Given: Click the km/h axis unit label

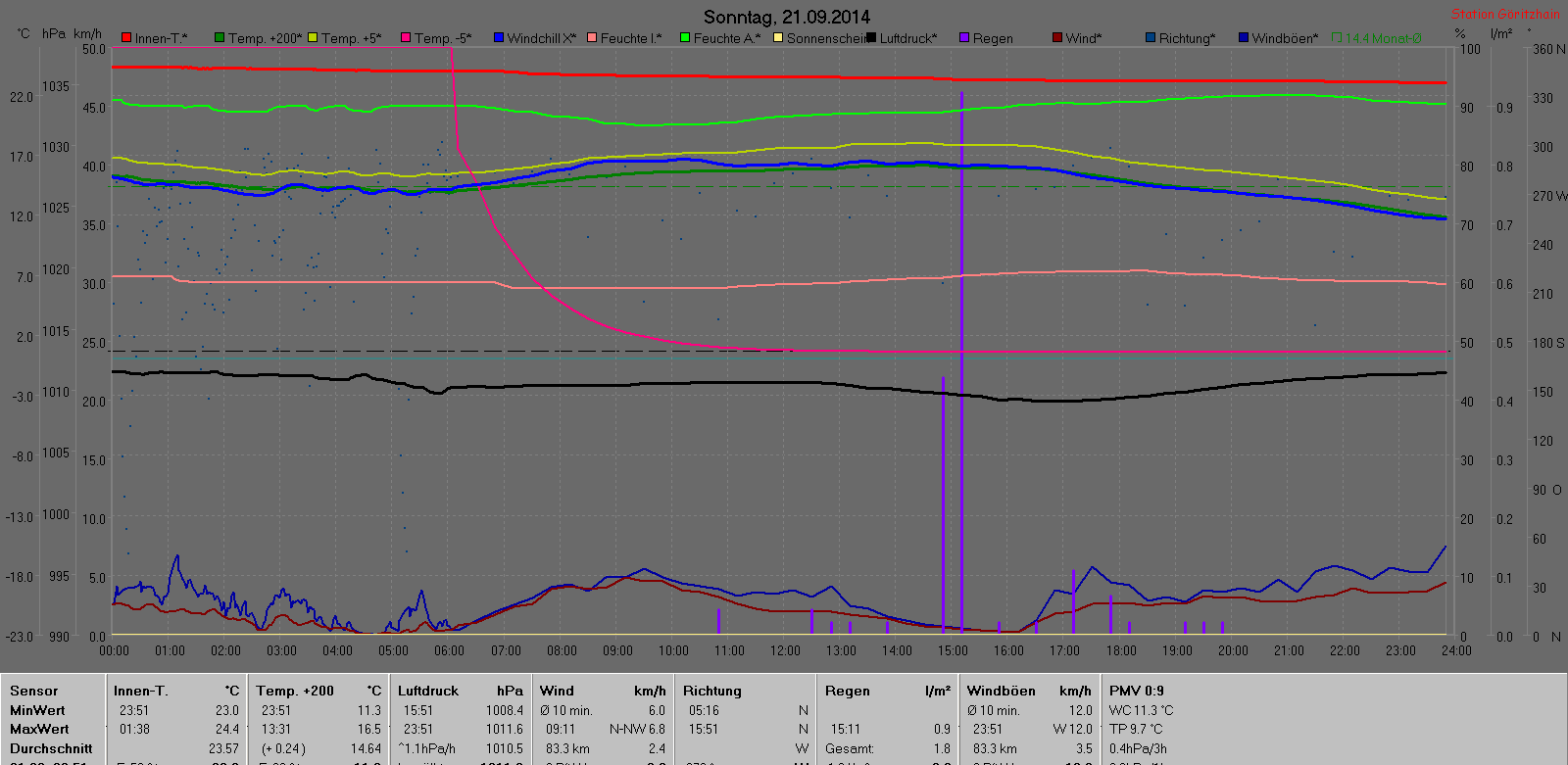Looking at the screenshot, I should coord(88,33).
